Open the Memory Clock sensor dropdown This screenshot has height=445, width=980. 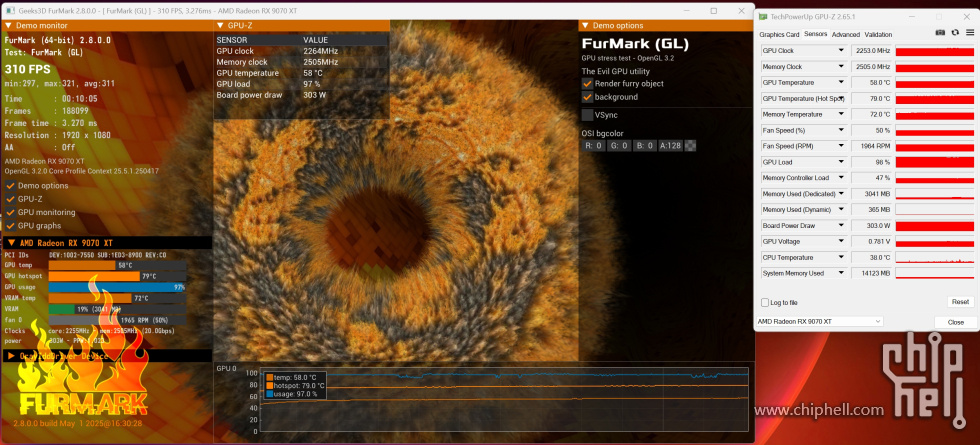coord(841,67)
